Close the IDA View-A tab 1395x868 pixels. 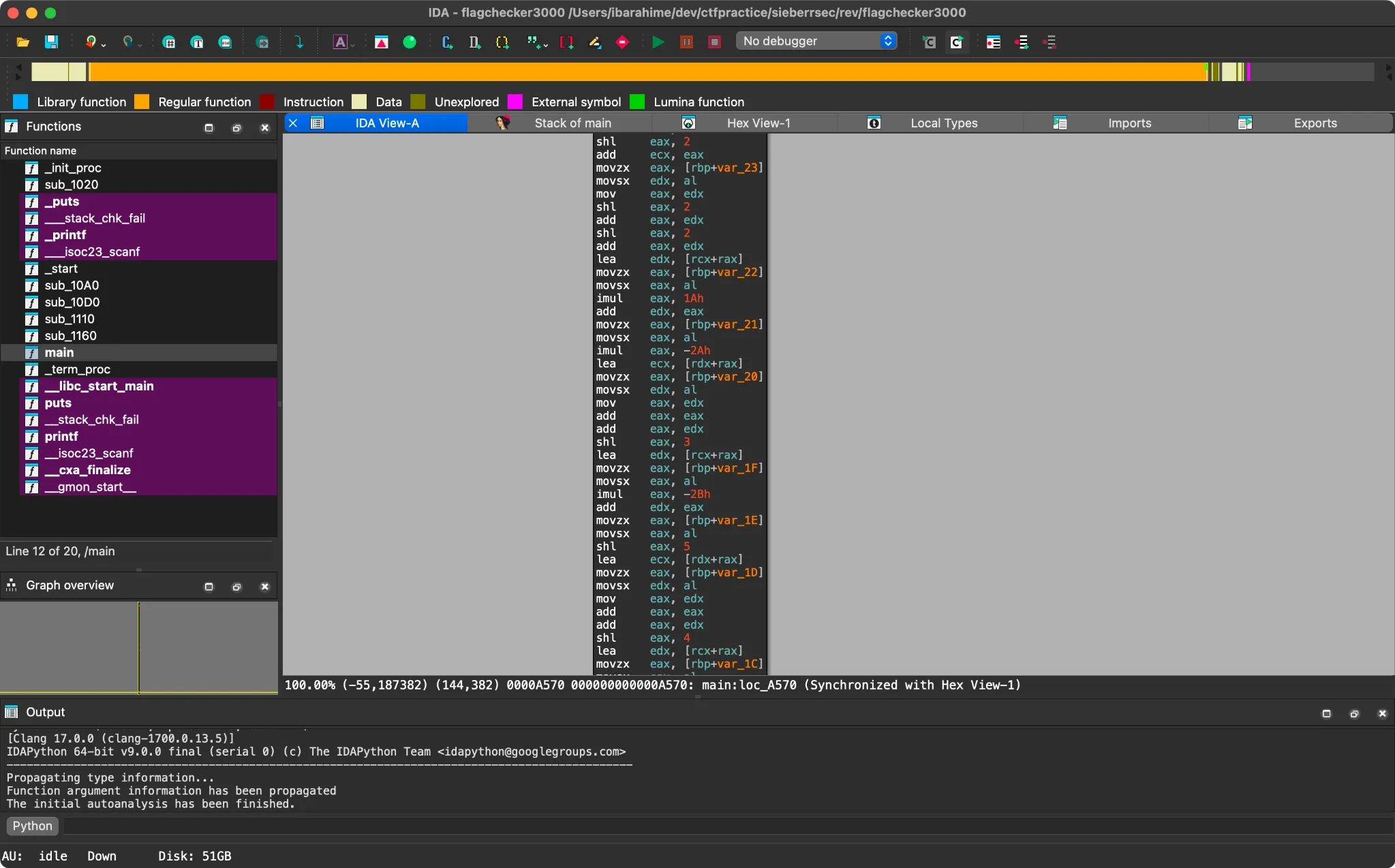click(x=293, y=123)
